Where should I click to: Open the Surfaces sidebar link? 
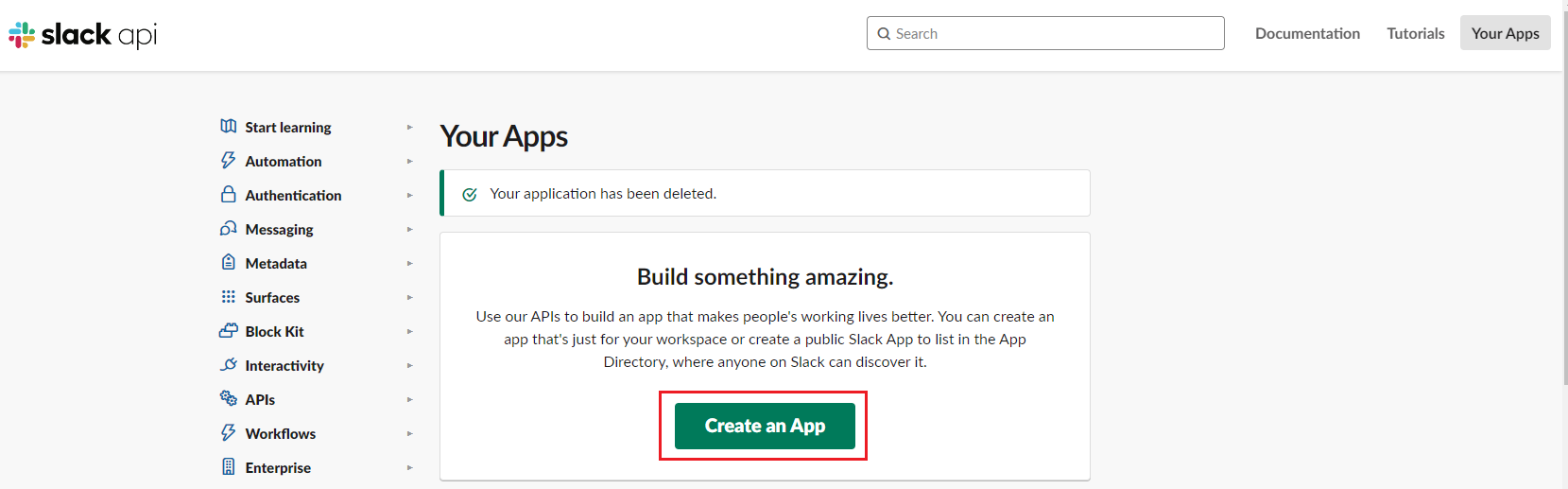point(272,297)
